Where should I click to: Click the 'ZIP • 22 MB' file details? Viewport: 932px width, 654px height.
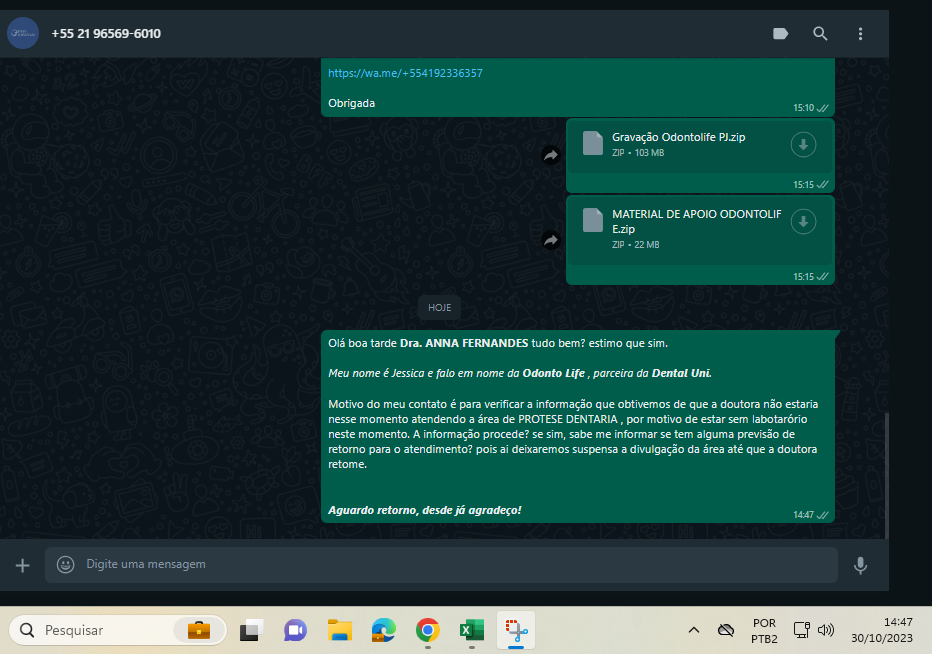[635, 245]
